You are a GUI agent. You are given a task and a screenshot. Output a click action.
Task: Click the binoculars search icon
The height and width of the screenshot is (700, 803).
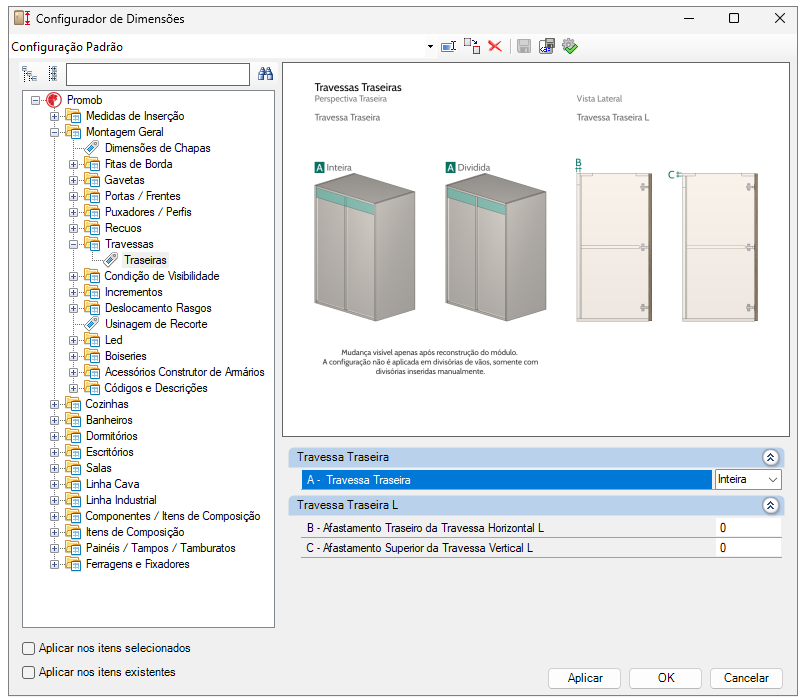[x=265, y=74]
